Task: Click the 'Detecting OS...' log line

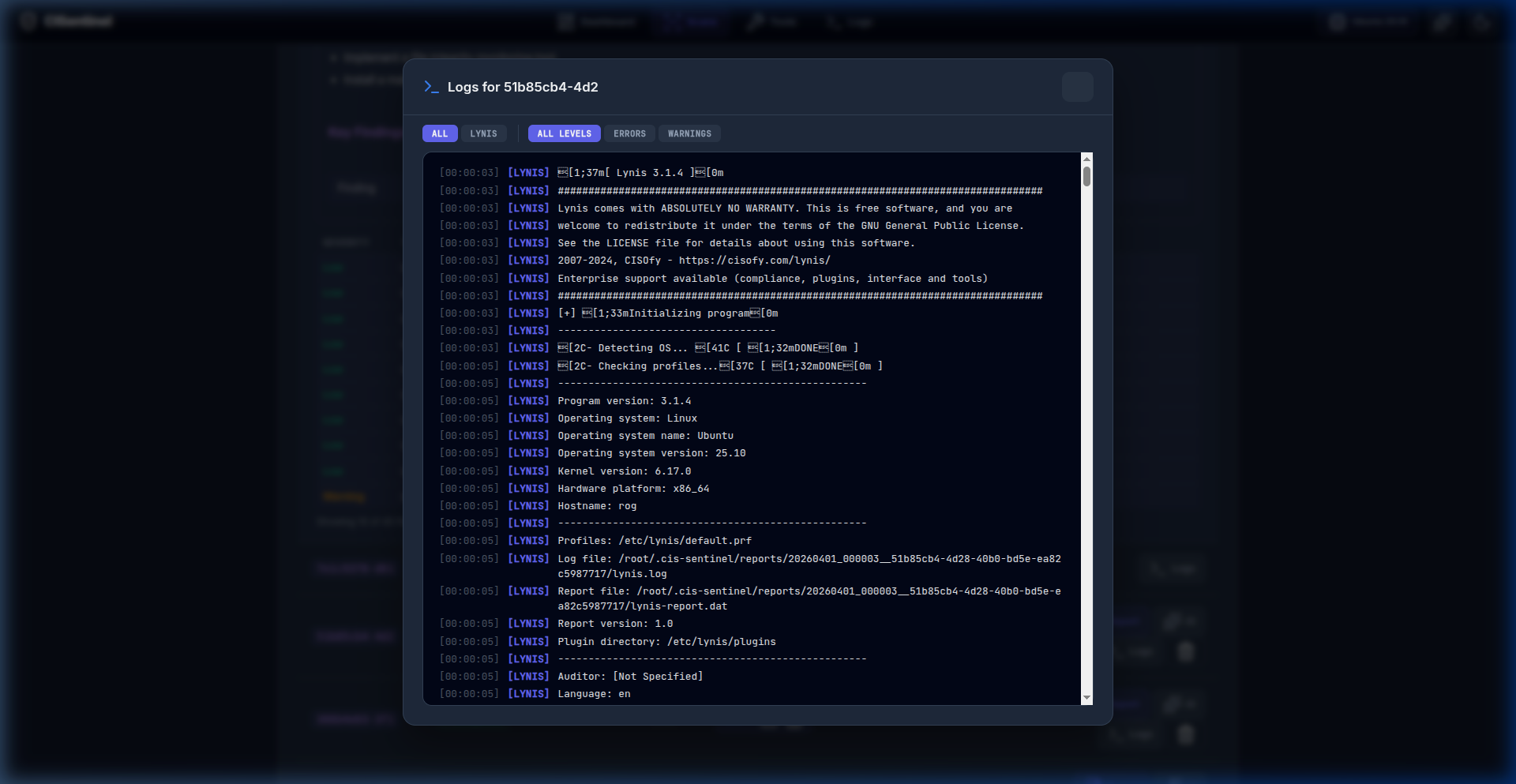Action: (x=753, y=348)
